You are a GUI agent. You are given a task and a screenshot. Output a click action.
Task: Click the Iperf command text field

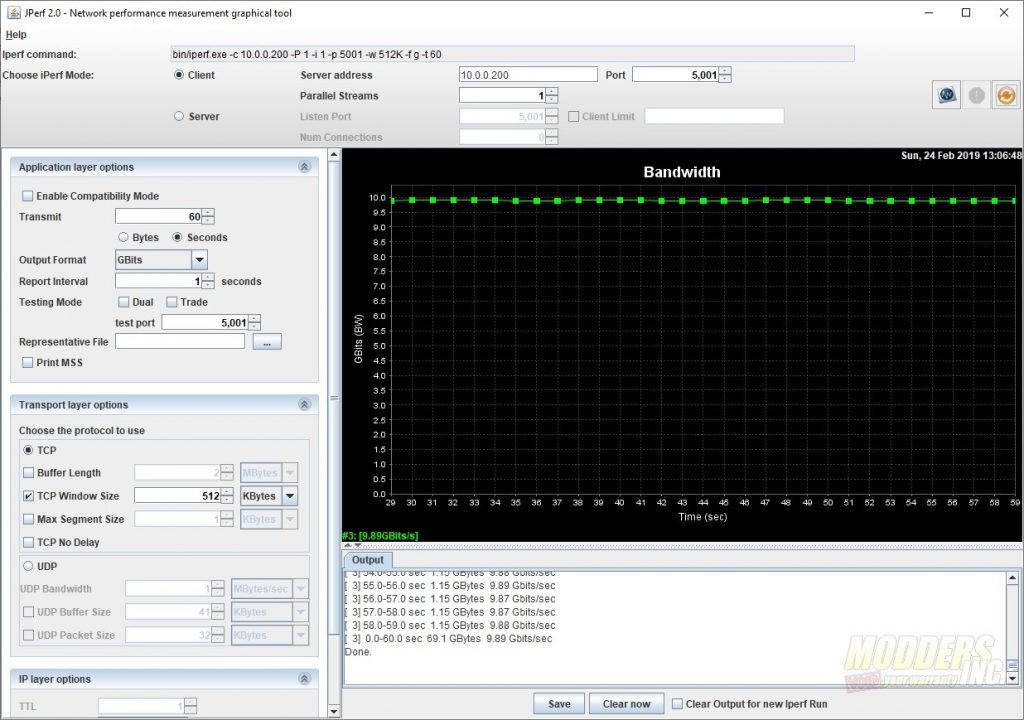tap(512, 54)
